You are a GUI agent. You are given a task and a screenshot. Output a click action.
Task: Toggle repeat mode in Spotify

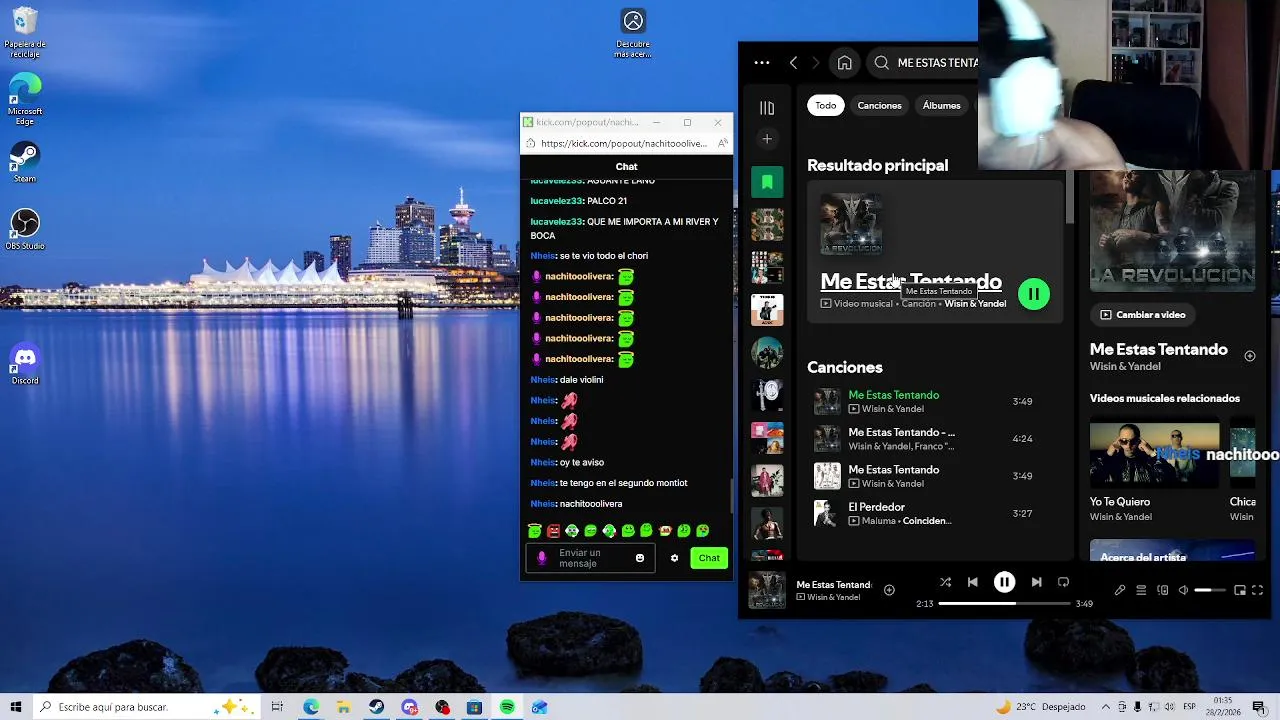tap(1063, 582)
